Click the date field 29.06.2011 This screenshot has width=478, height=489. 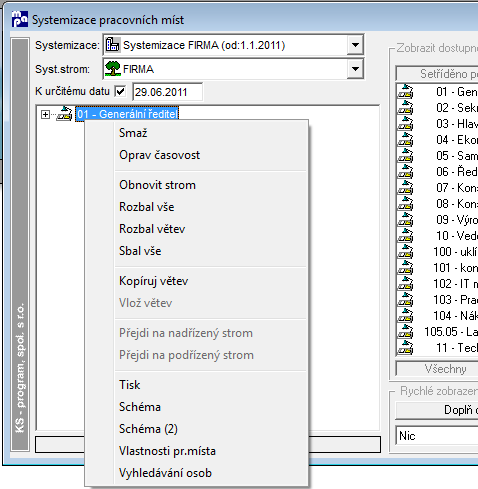tap(167, 92)
